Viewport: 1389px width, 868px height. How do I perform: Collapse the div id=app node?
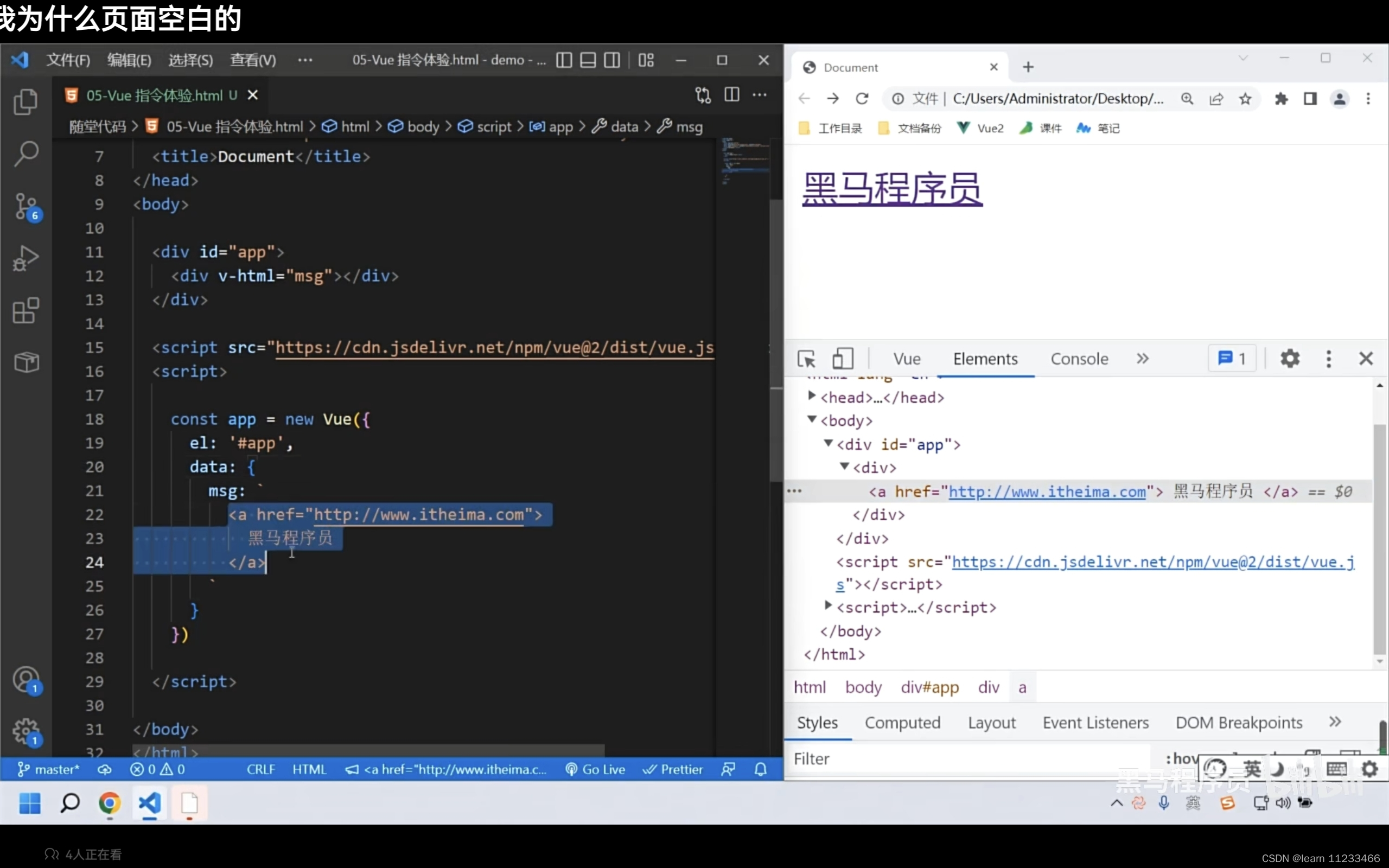(x=827, y=443)
